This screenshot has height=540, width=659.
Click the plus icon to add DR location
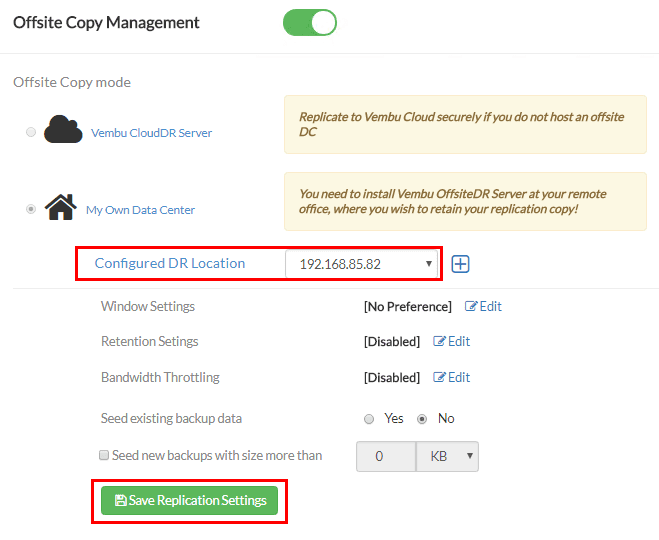point(460,264)
